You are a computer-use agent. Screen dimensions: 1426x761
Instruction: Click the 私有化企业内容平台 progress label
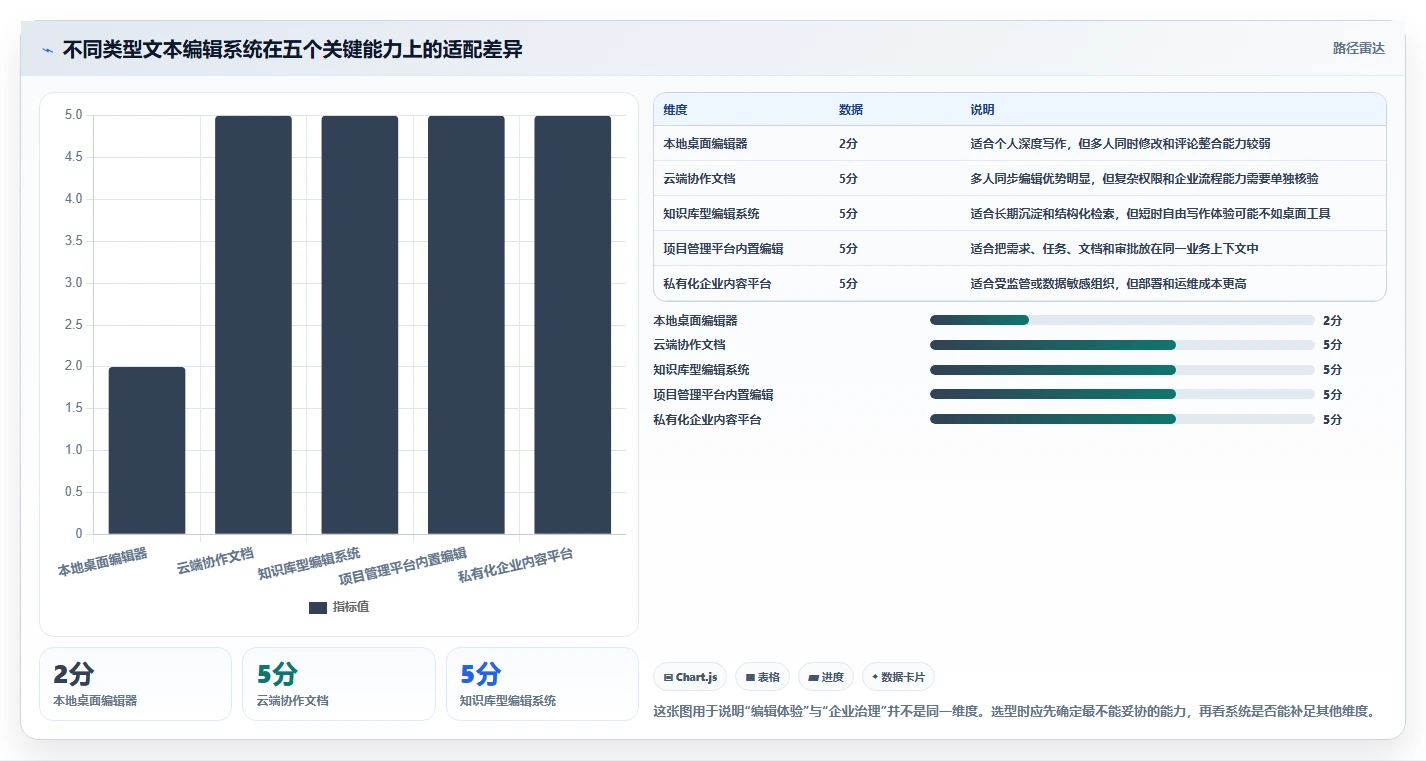pyautogui.click(x=707, y=420)
